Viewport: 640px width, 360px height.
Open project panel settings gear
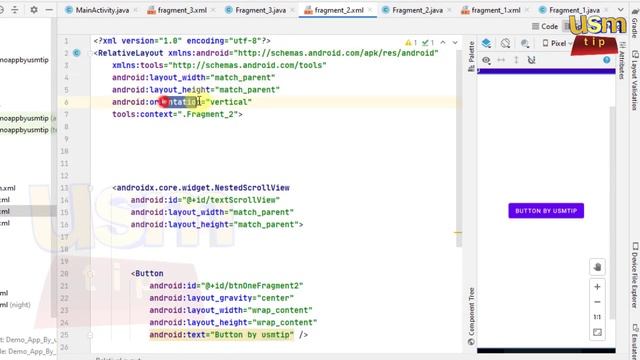(34, 9)
